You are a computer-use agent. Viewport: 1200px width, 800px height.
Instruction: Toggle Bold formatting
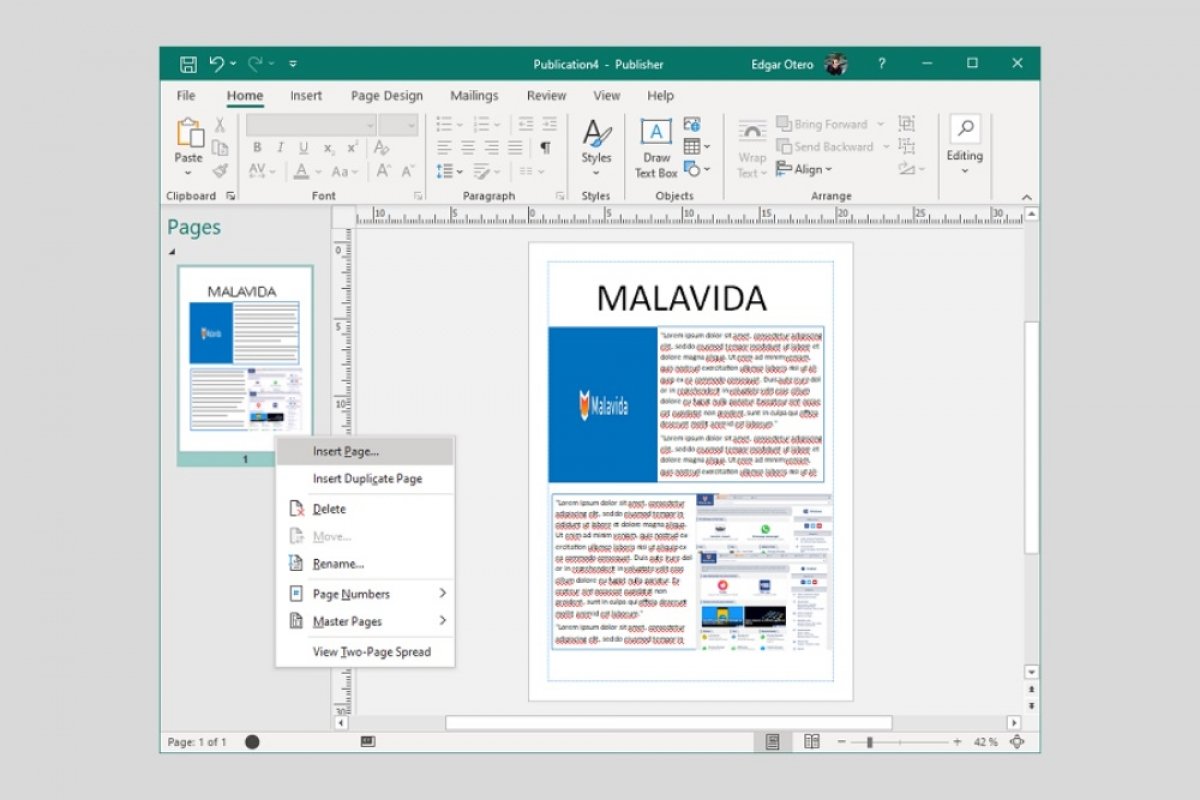pos(257,148)
